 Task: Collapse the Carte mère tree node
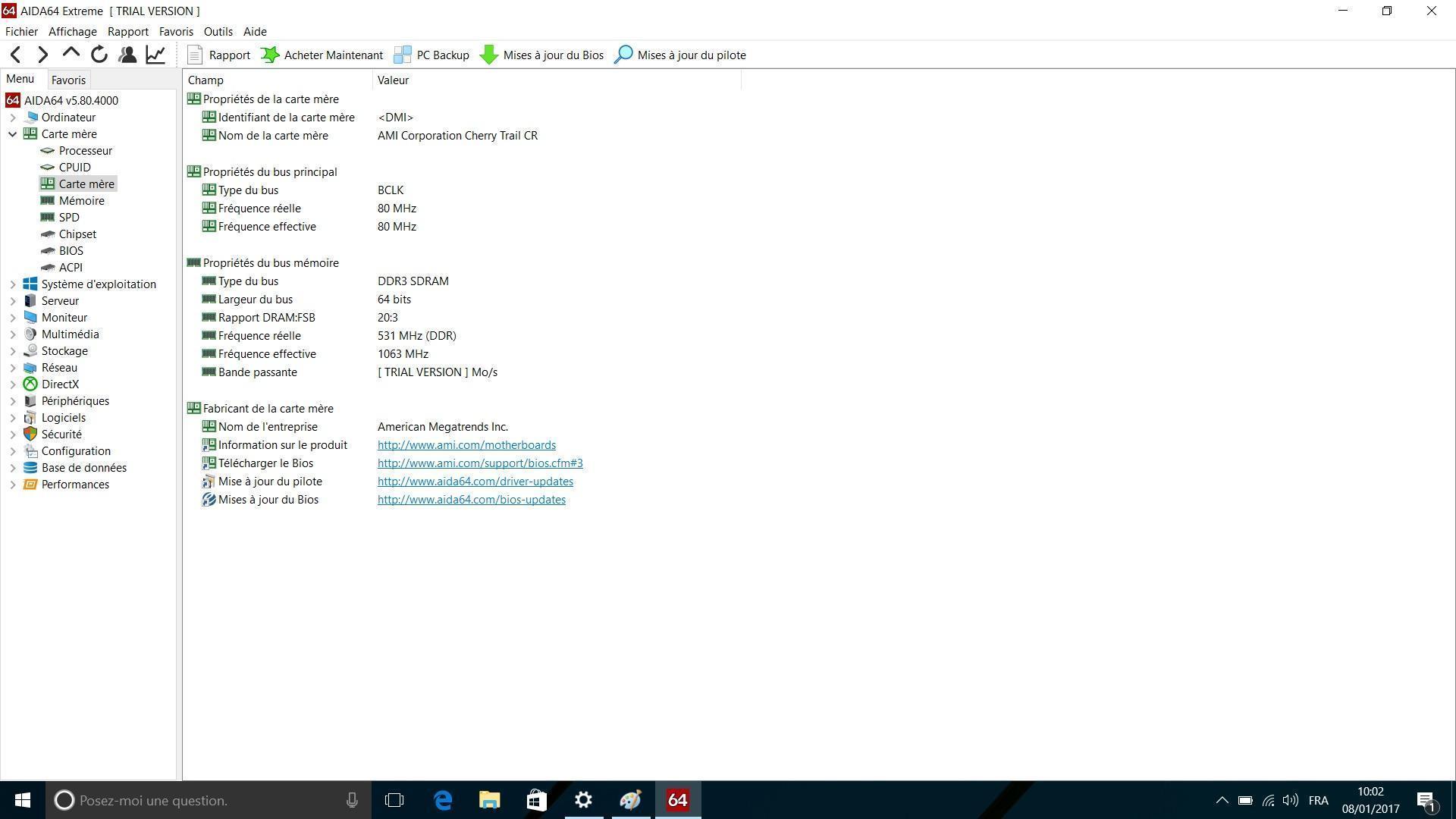click(x=13, y=134)
